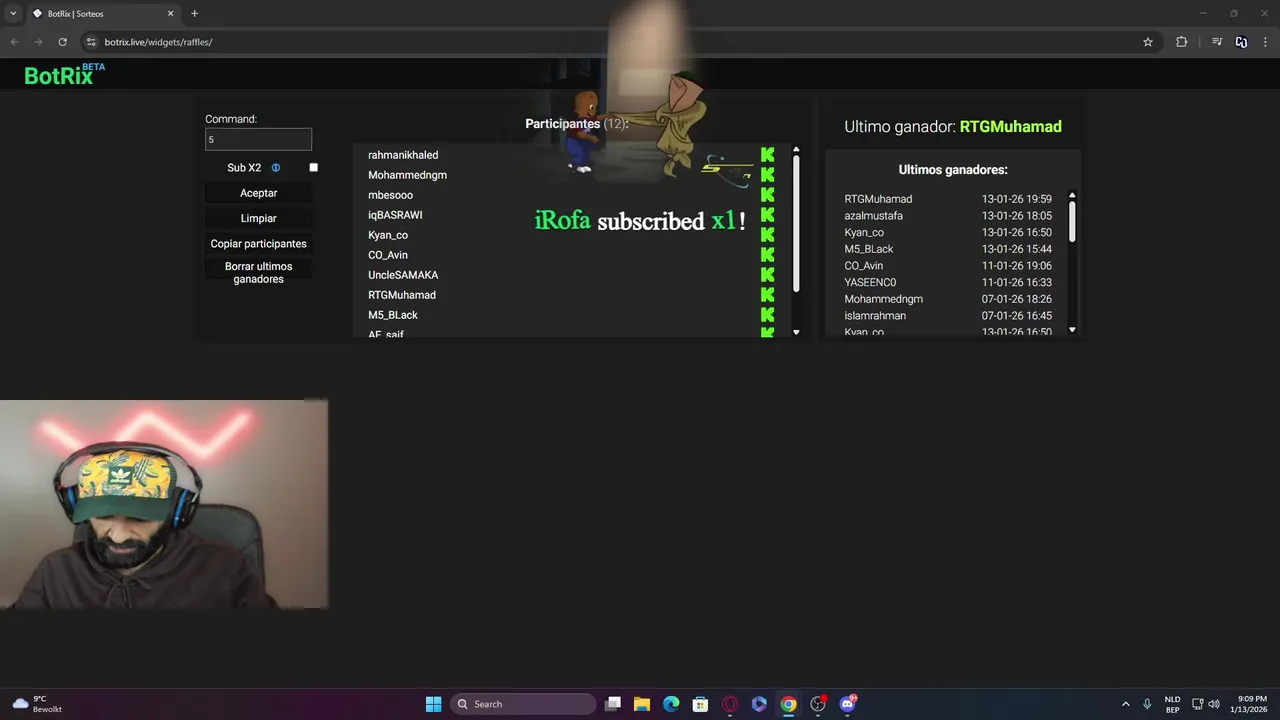1280x720 pixels.
Task: Click the BotRix logo
Action: tap(64, 74)
